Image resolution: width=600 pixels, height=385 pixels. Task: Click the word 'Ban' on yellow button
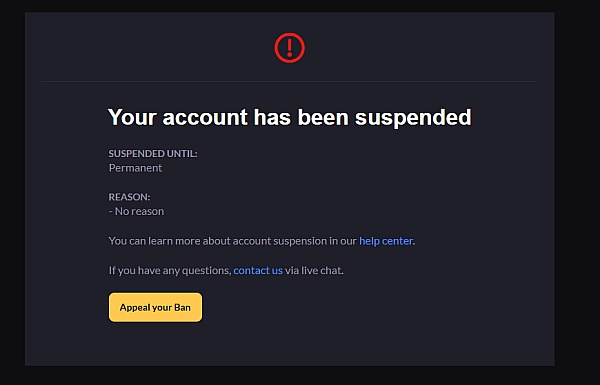[x=183, y=307]
